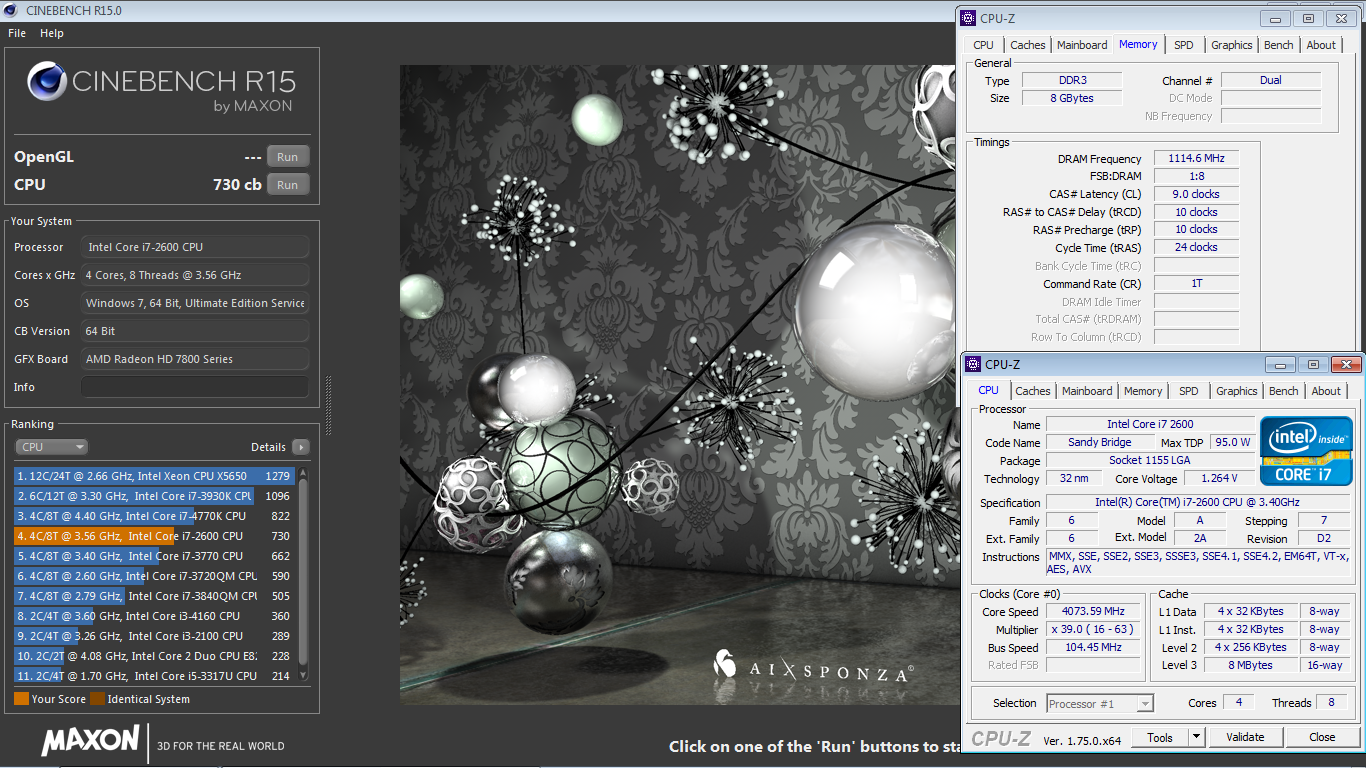Select the highlighted i7-2600 ranking row
Viewport: 1366px width, 768px height.
click(155, 536)
